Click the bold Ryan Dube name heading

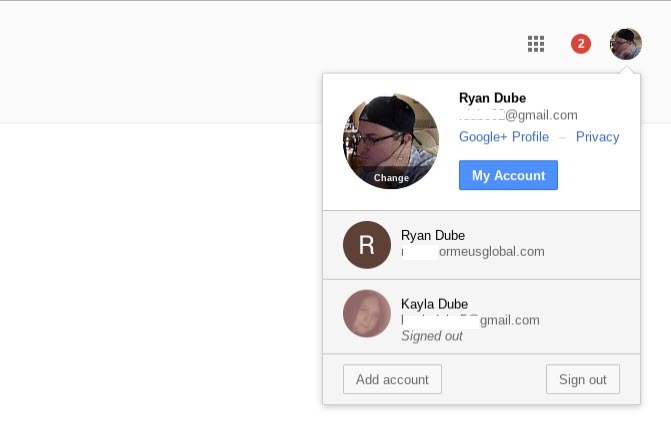tap(492, 98)
